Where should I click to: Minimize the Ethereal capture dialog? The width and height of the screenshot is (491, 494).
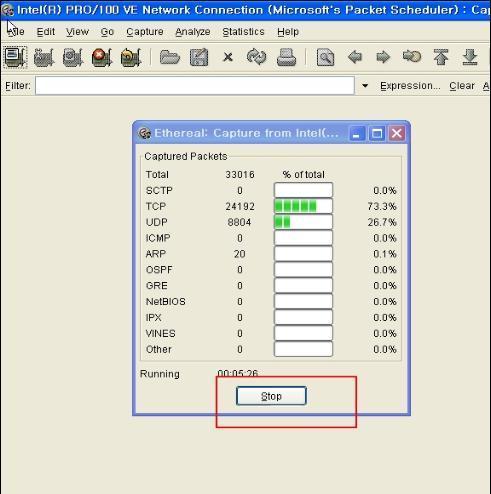tap(357, 133)
